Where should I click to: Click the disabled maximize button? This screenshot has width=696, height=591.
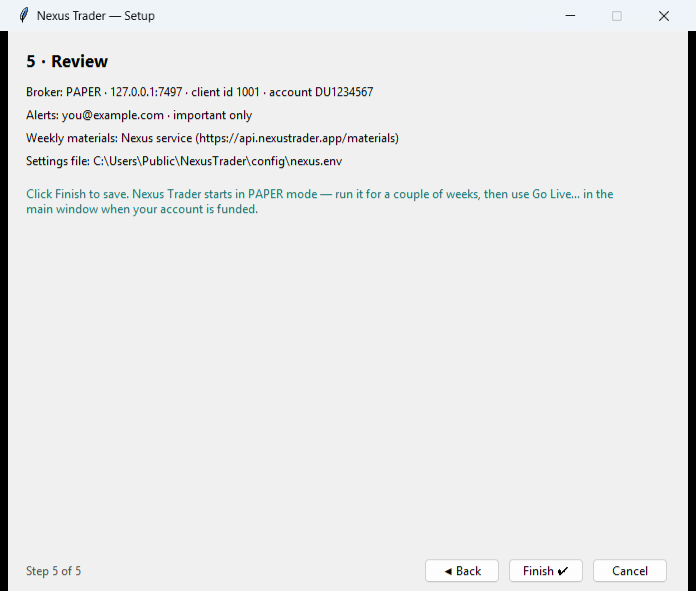coord(617,16)
